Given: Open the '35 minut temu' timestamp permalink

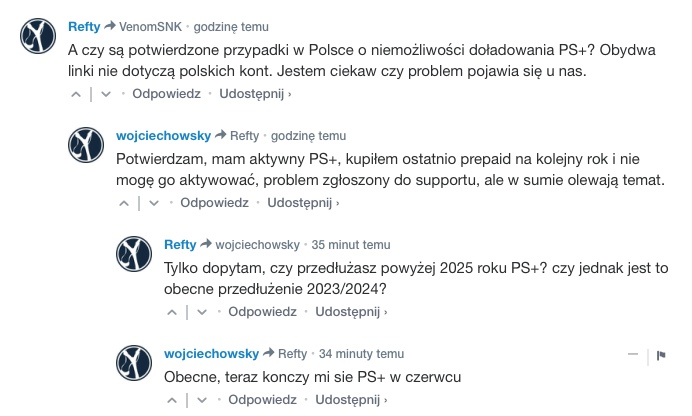Looking at the screenshot, I should [x=351, y=244].
